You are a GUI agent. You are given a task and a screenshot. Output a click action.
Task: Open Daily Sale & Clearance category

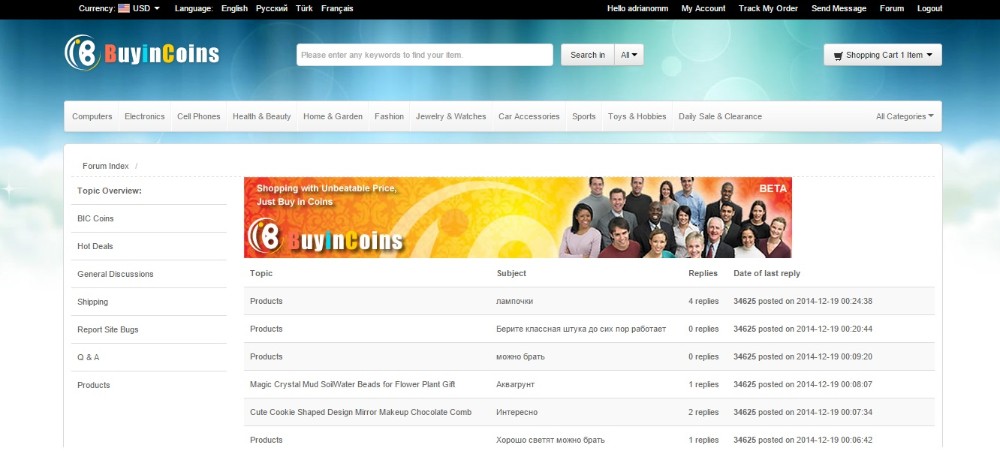720,116
